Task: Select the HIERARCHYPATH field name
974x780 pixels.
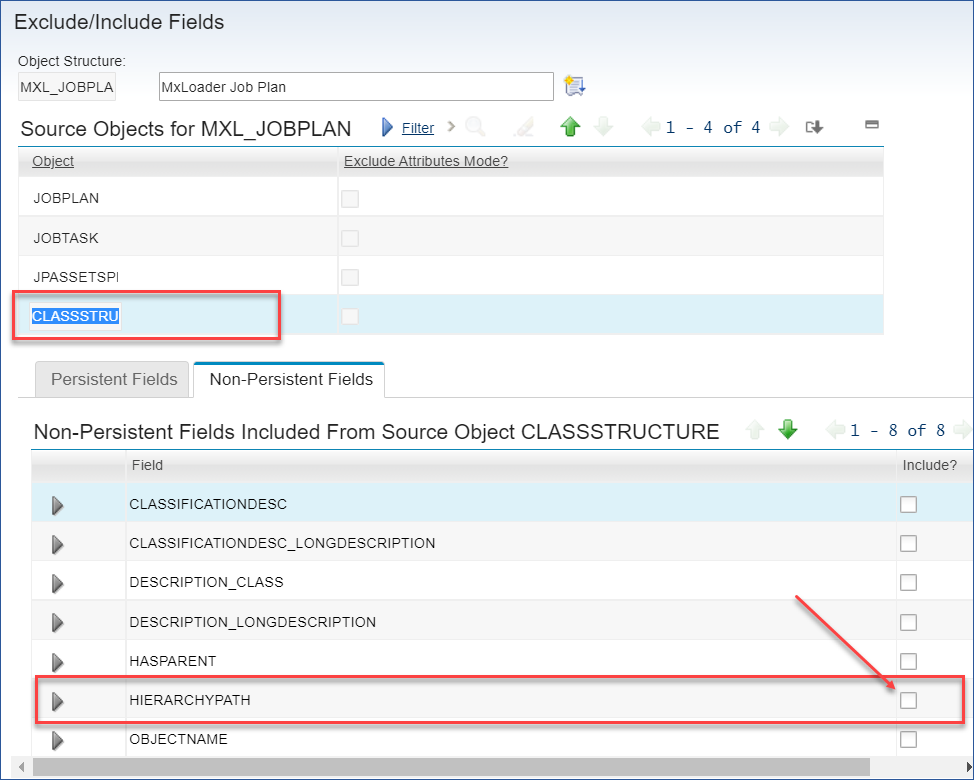Action: tap(190, 700)
